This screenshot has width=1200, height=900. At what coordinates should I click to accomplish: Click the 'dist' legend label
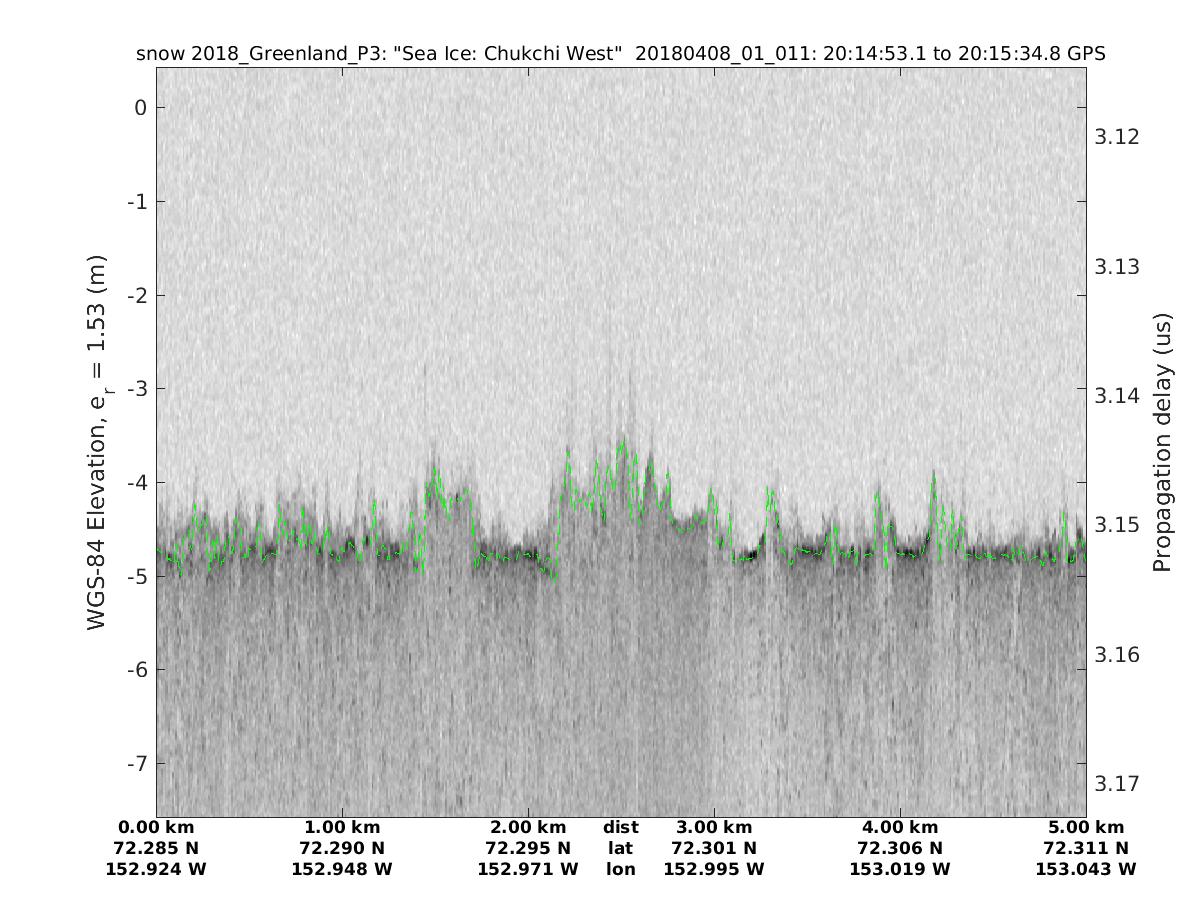pos(620,828)
